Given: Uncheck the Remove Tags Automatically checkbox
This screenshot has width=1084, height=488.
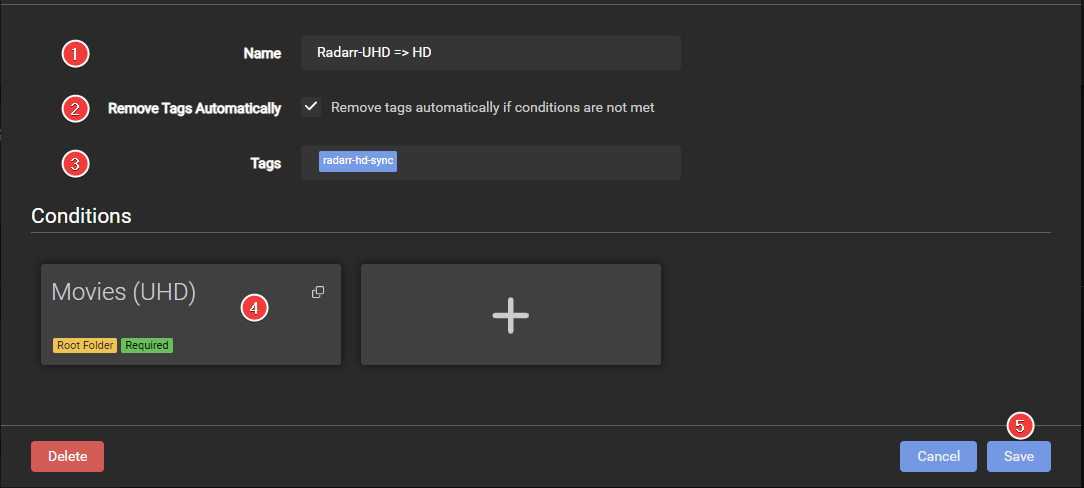Looking at the screenshot, I should coord(311,107).
